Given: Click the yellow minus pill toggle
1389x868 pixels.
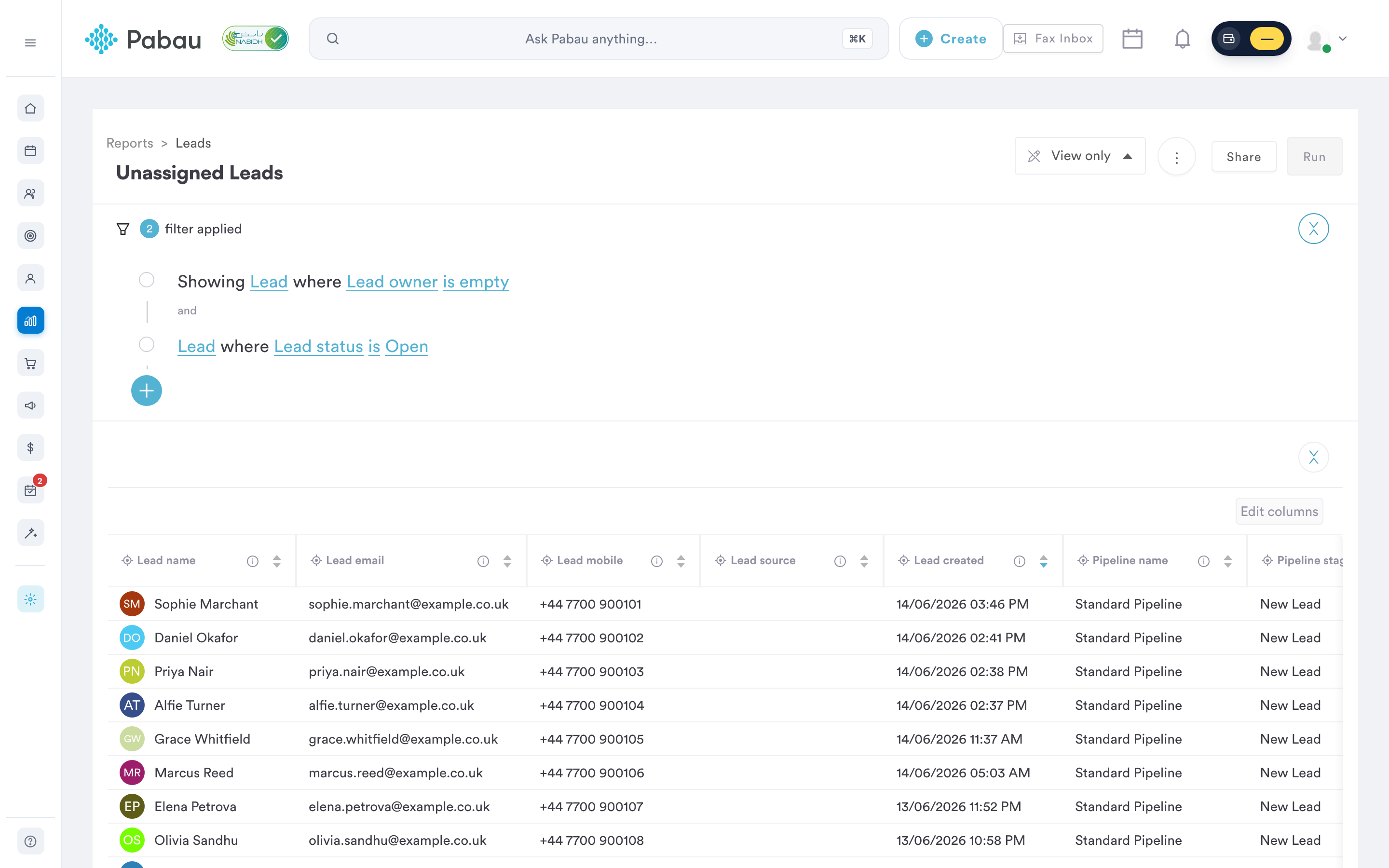Looking at the screenshot, I should coord(1267,39).
